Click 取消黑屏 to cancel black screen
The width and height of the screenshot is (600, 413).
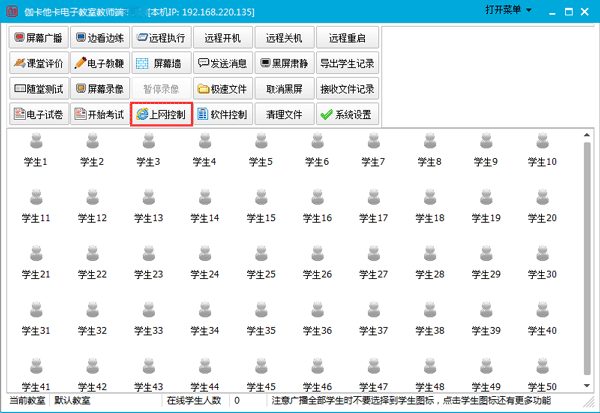tap(284, 89)
